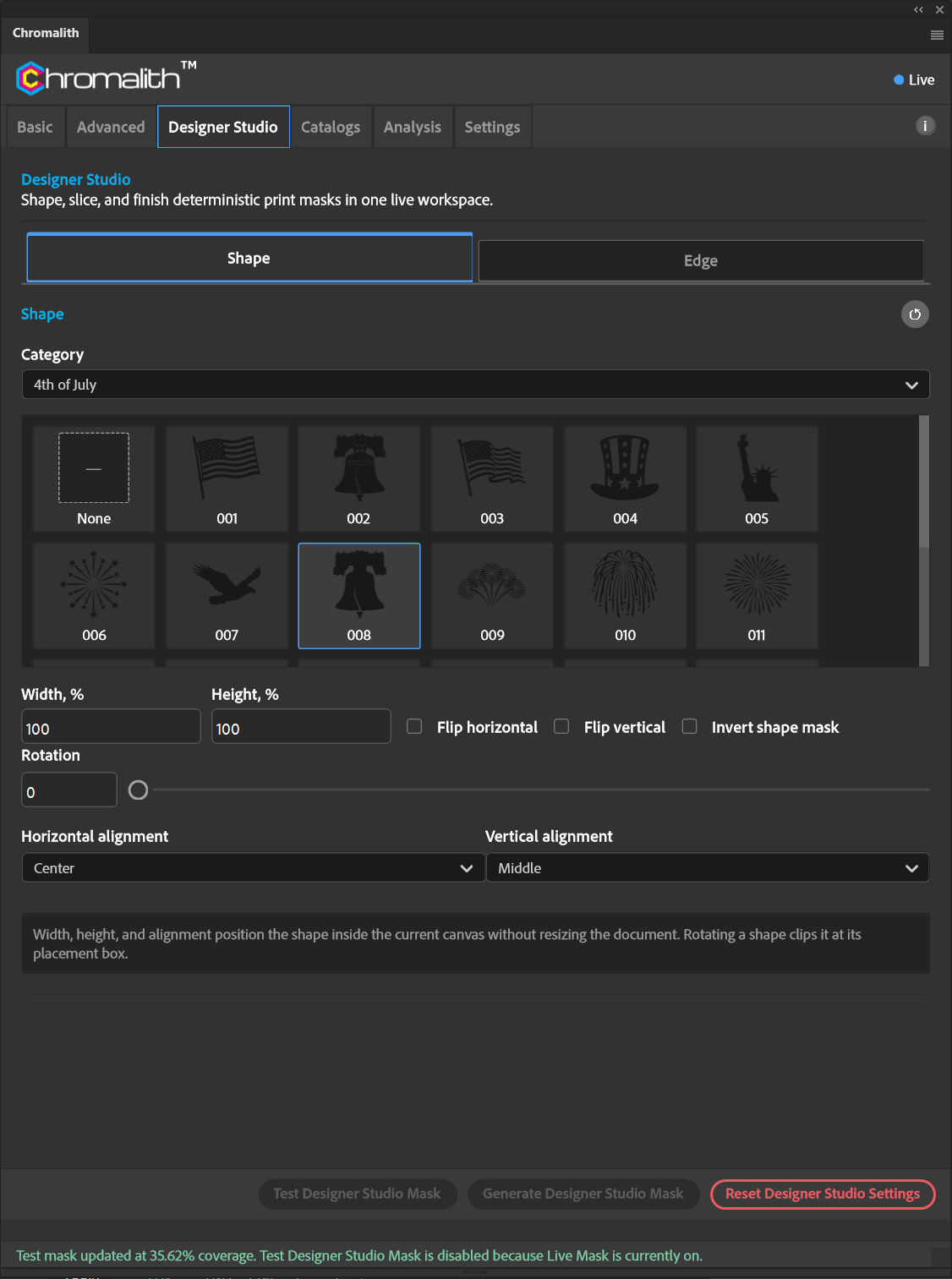The image size is (952, 1279).
Task: Collapse panel with double-arrow icon
Action: pos(918,10)
